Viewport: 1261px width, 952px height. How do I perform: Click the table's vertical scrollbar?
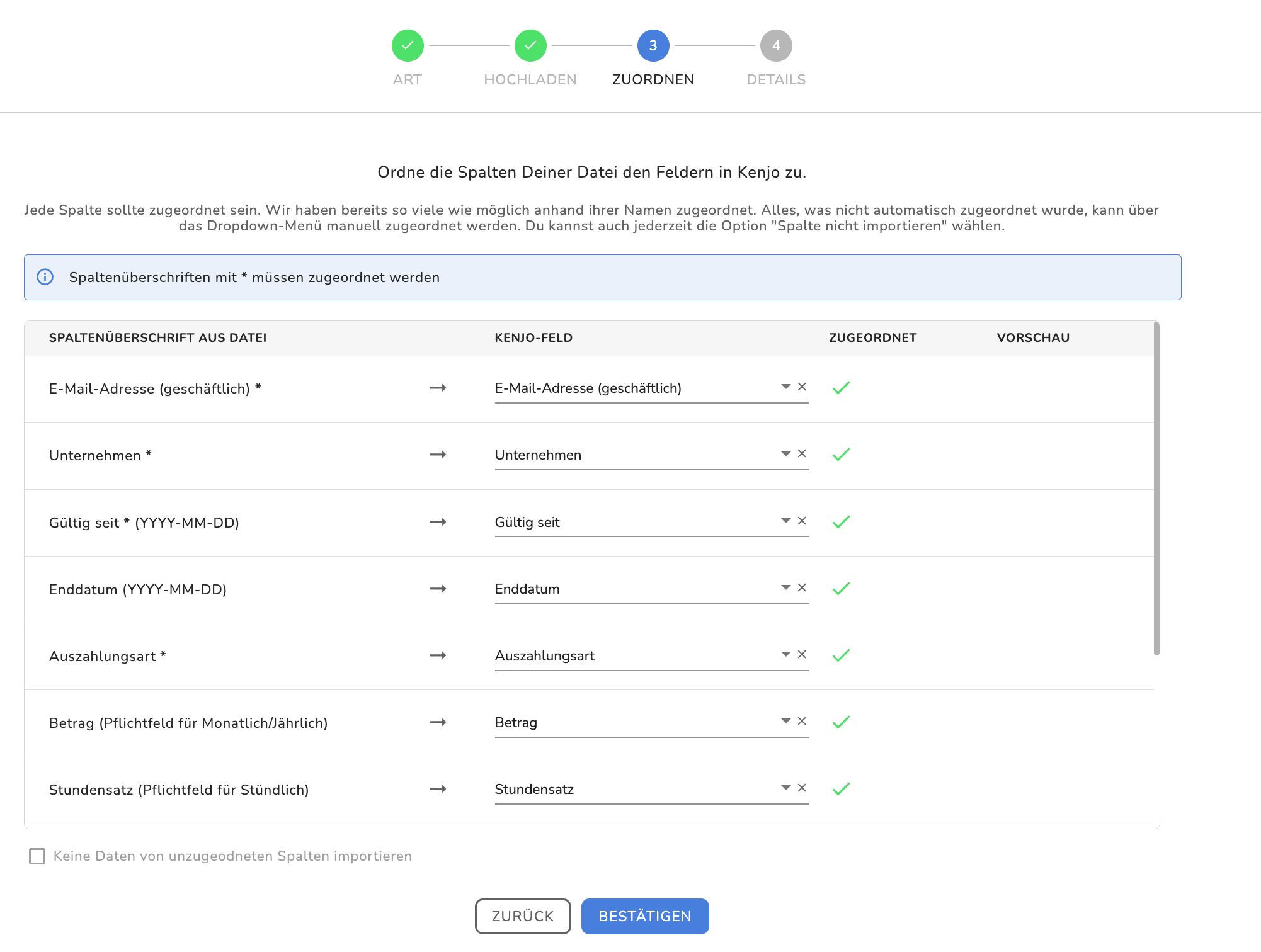coord(1156,488)
